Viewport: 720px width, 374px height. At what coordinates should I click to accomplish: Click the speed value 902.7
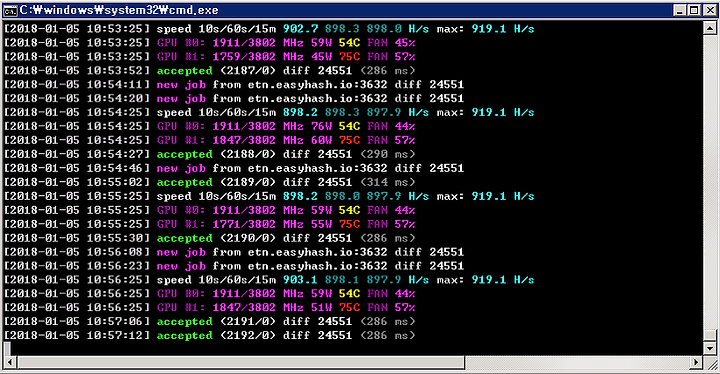(x=300, y=29)
